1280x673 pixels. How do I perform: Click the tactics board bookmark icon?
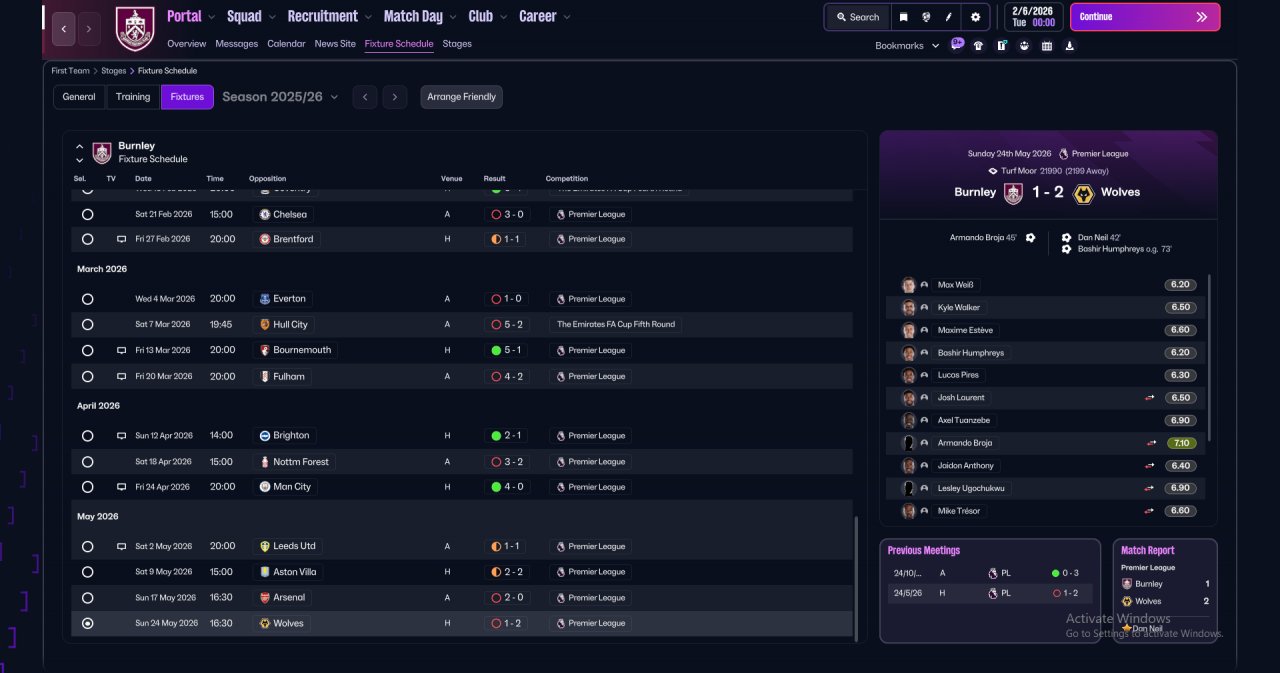[1001, 45]
